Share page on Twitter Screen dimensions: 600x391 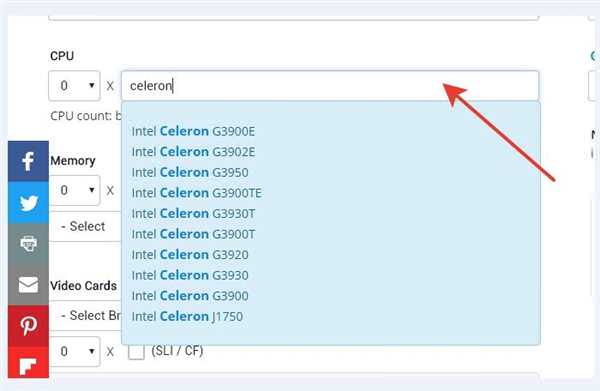click(x=28, y=202)
